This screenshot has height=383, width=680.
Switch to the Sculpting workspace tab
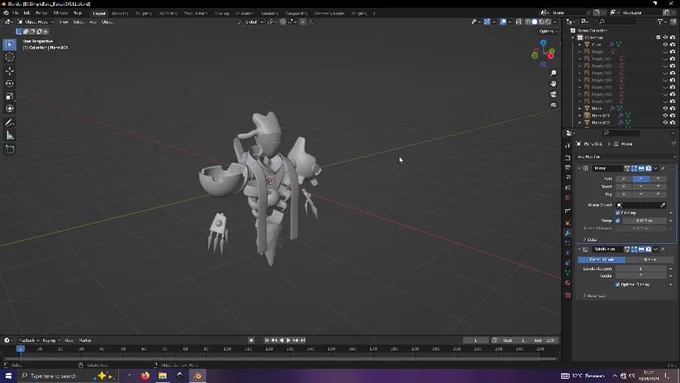pos(144,13)
